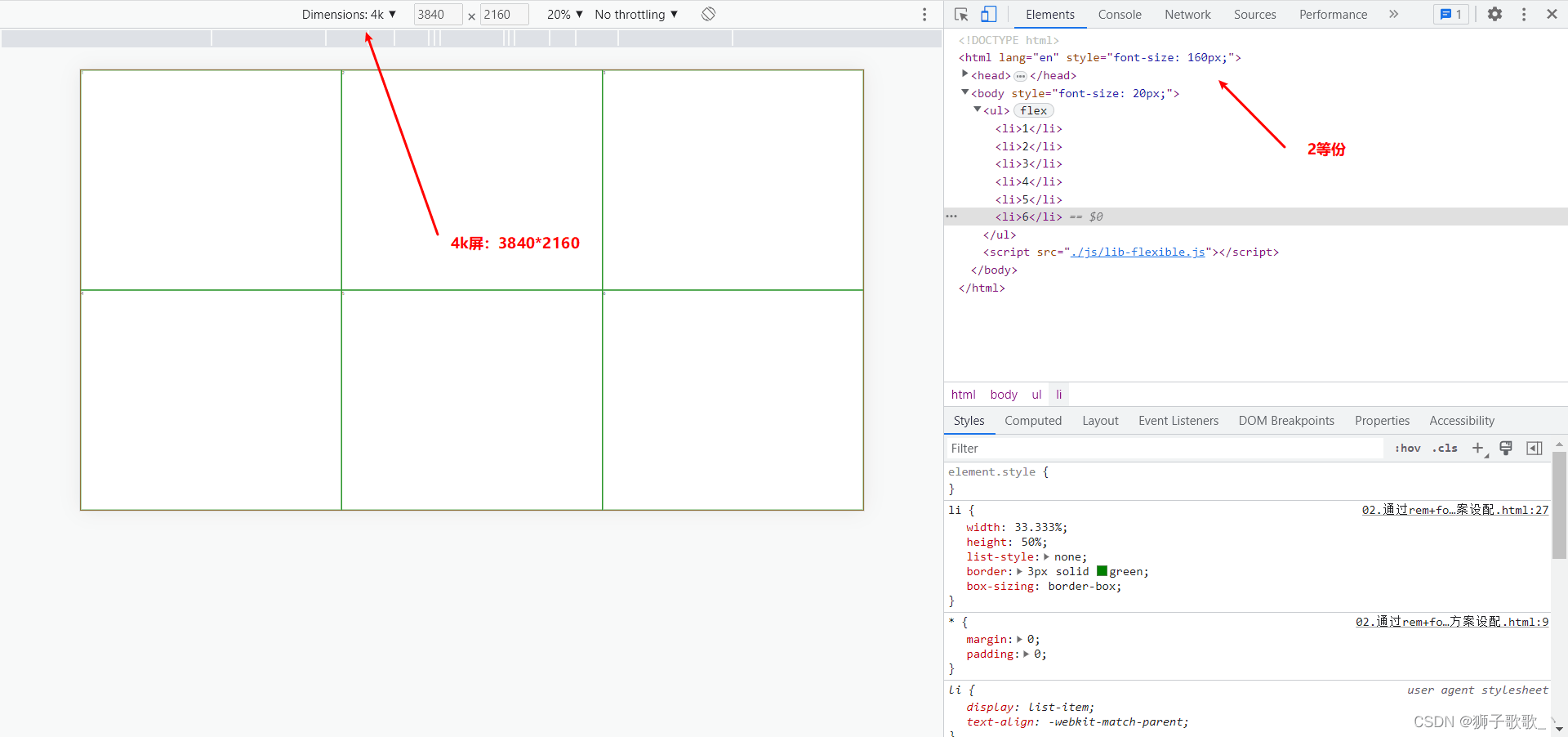
Task: Collapse the body element node
Action: coord(965,92)
